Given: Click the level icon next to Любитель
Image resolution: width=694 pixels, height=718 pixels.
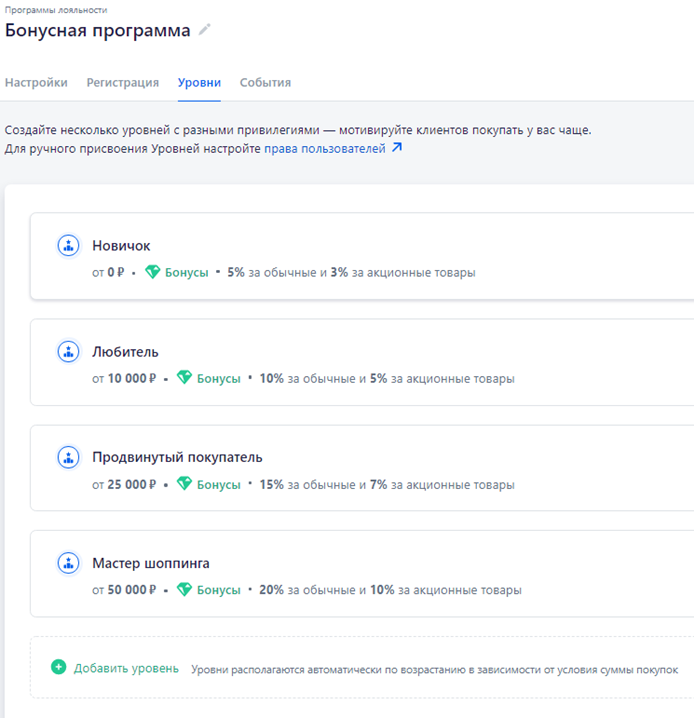Looking at the screenshot, I should pyautogui.click(x=69, y=352).
